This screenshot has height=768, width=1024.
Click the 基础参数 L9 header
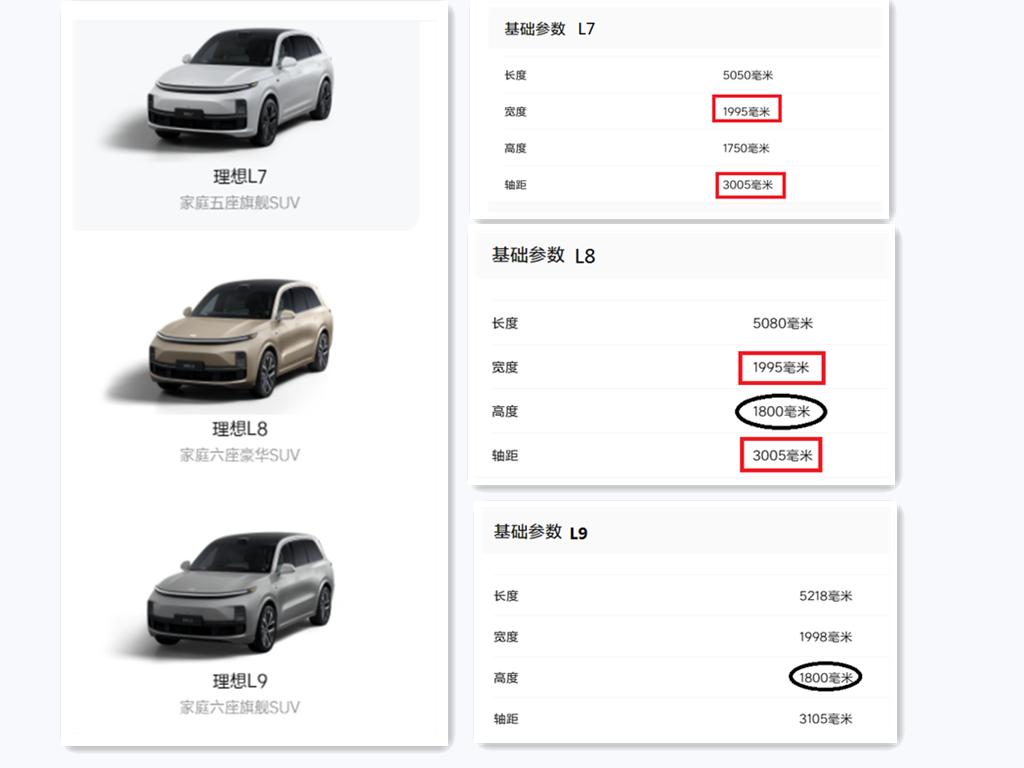point(540,532)
